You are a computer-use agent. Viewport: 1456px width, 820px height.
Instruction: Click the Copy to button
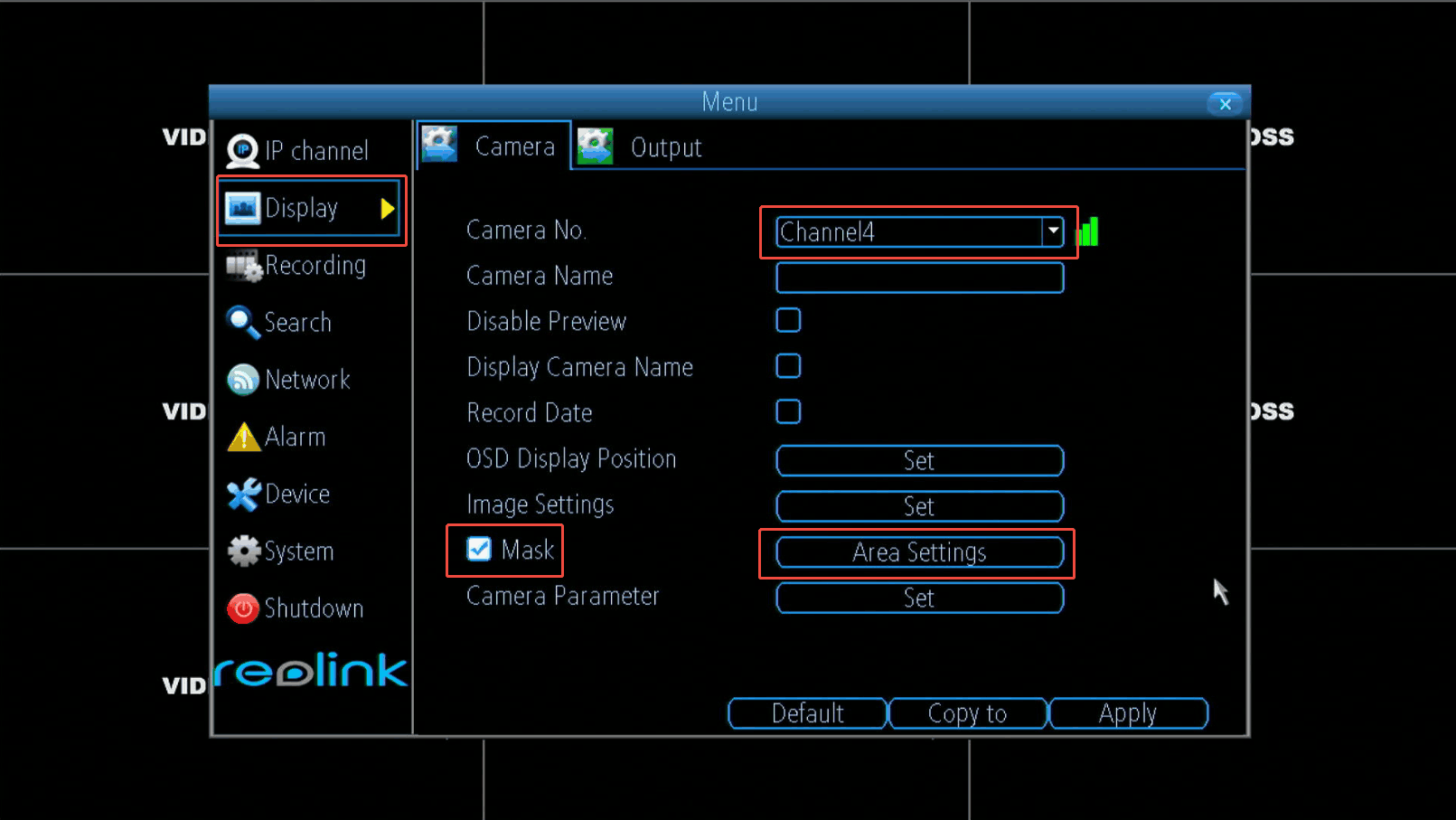coord(968,713)
